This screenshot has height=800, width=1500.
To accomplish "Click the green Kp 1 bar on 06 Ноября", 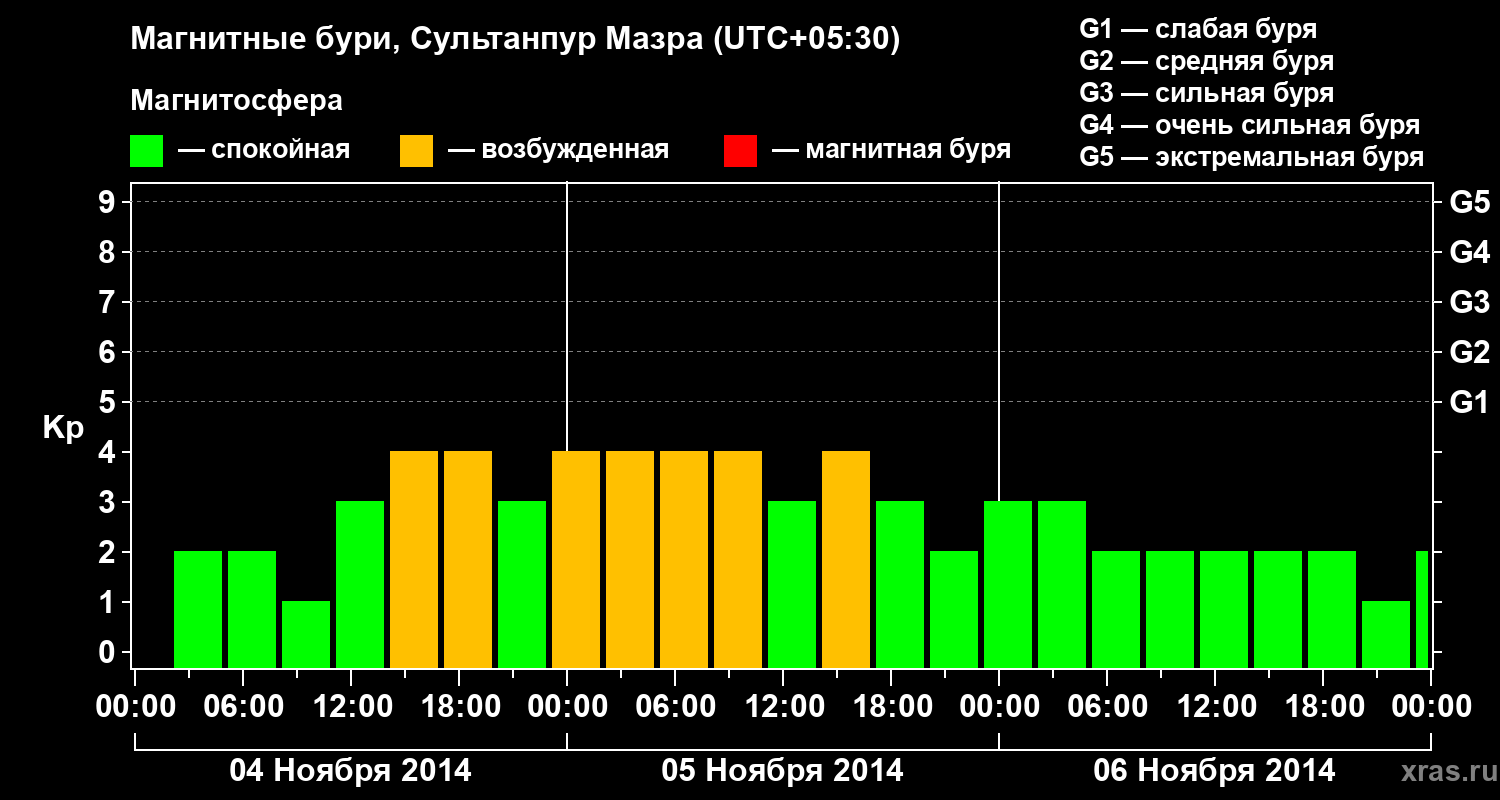I will [x=1386, y=634].
